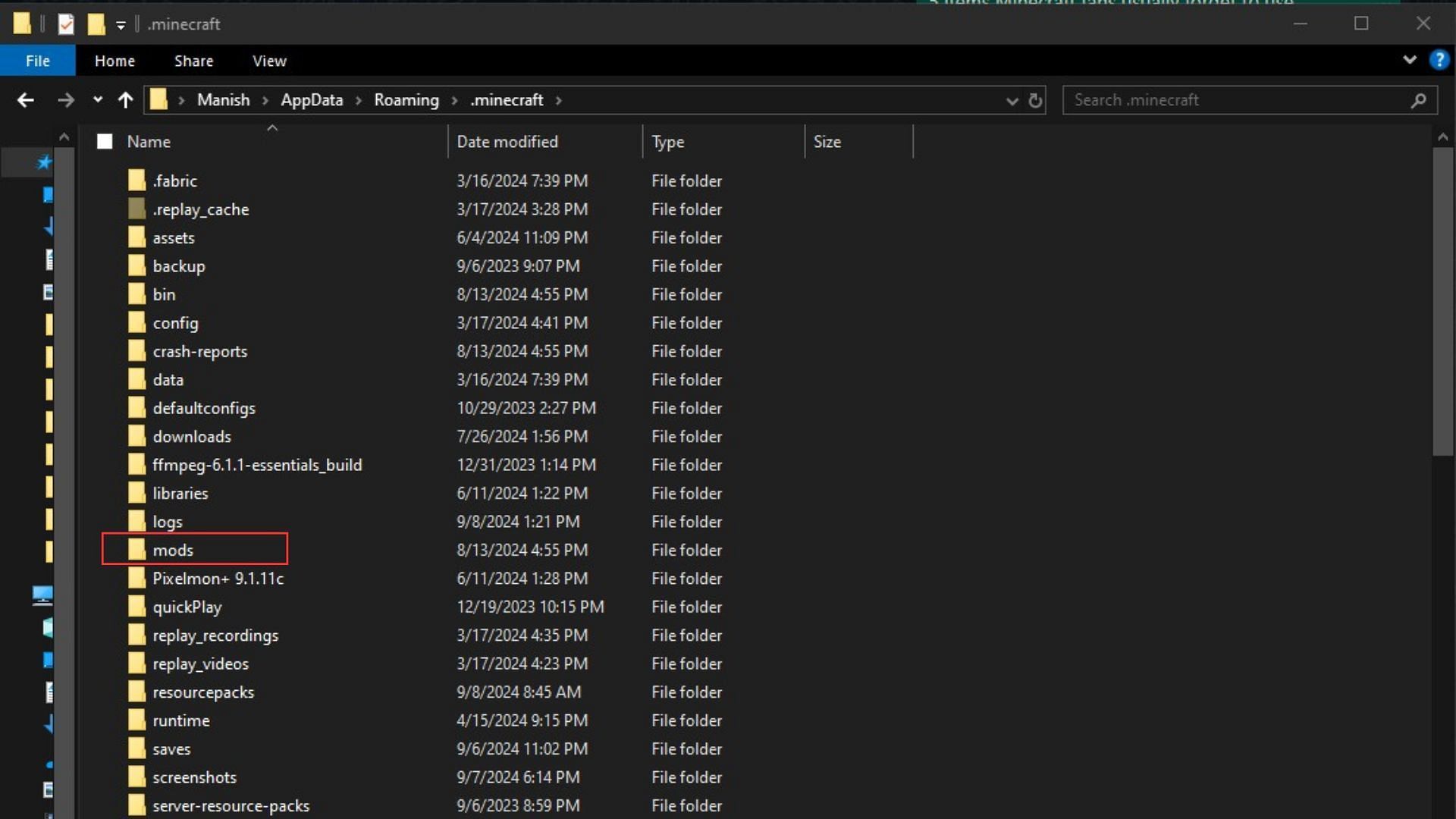Select the Pixelmon+ 9.1.11c folder icon
The height and width of the screenshot is (819, 1456).
136,579
